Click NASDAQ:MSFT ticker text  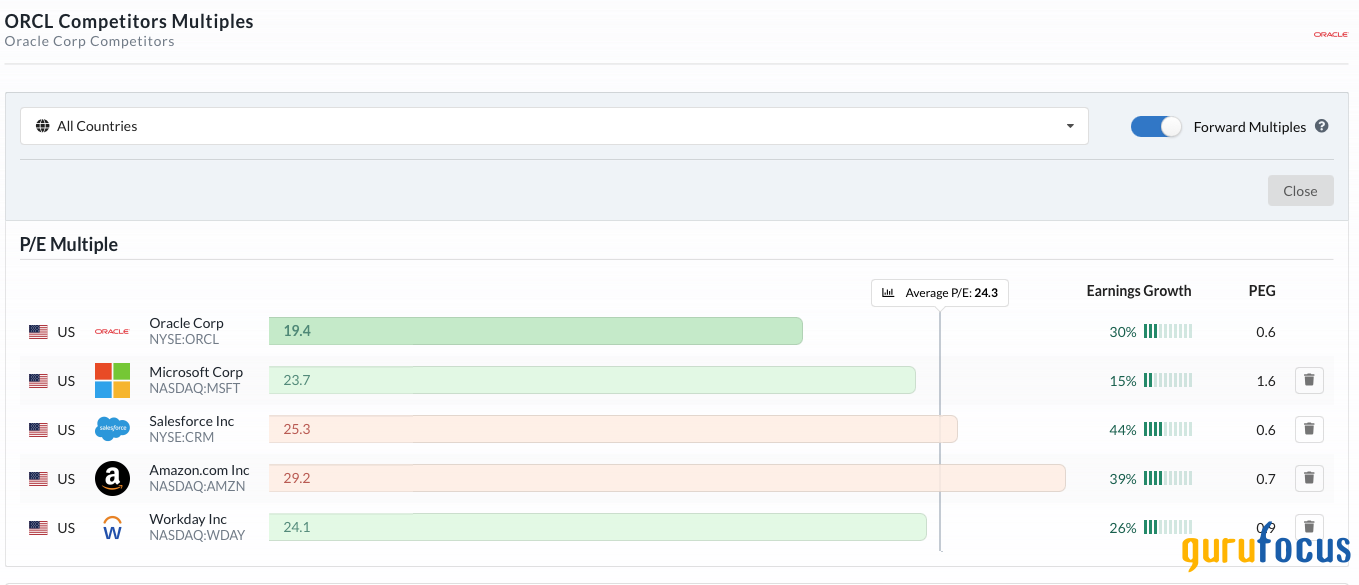pyautogui.click(x=195, y=388)
